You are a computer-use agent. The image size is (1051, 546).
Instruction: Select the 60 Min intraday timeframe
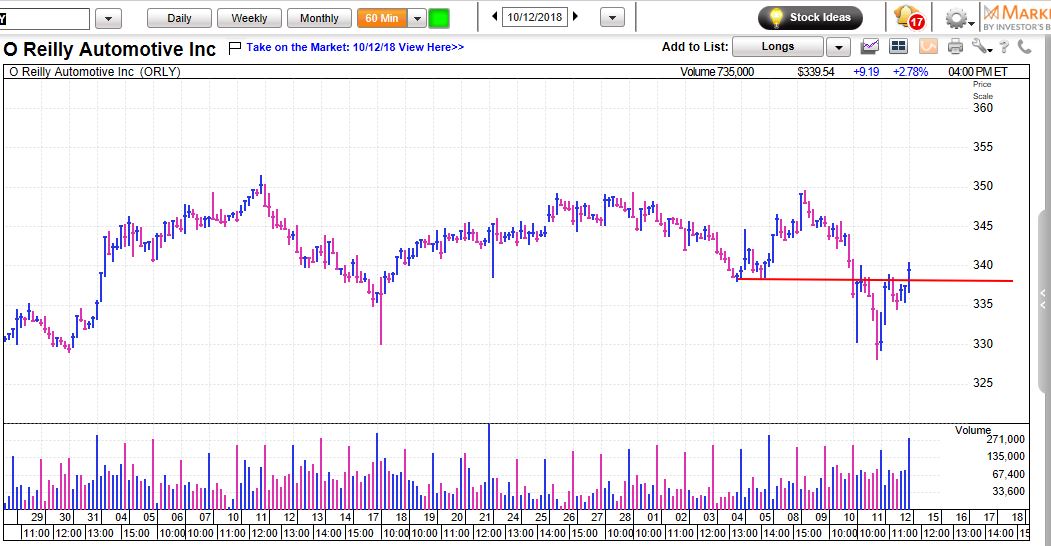tap(381, 18)
